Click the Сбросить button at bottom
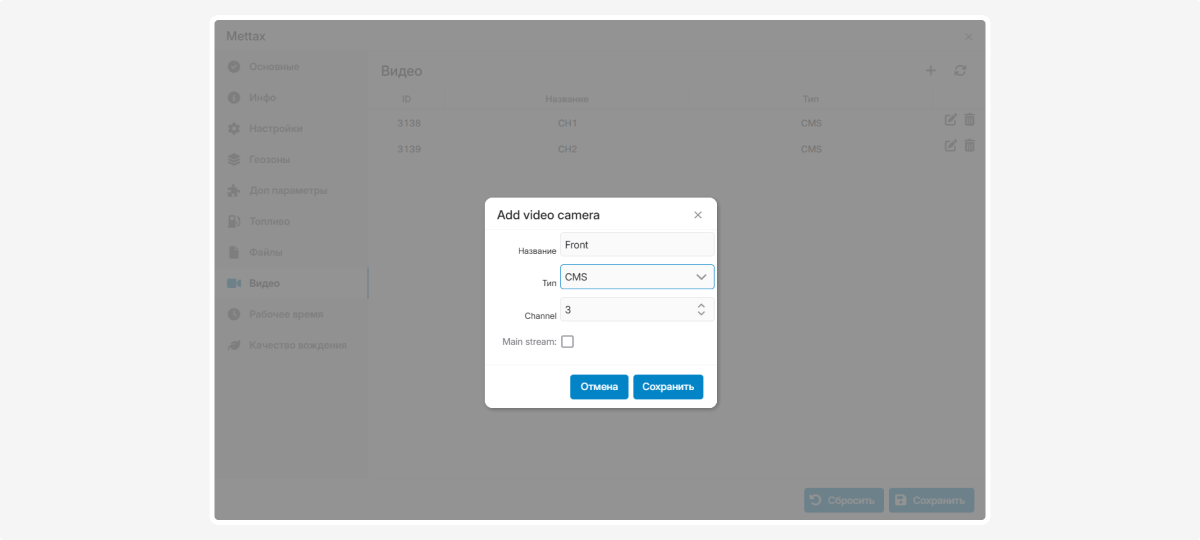Viewport: 1200px width, 540px height. tap(843, 501)
